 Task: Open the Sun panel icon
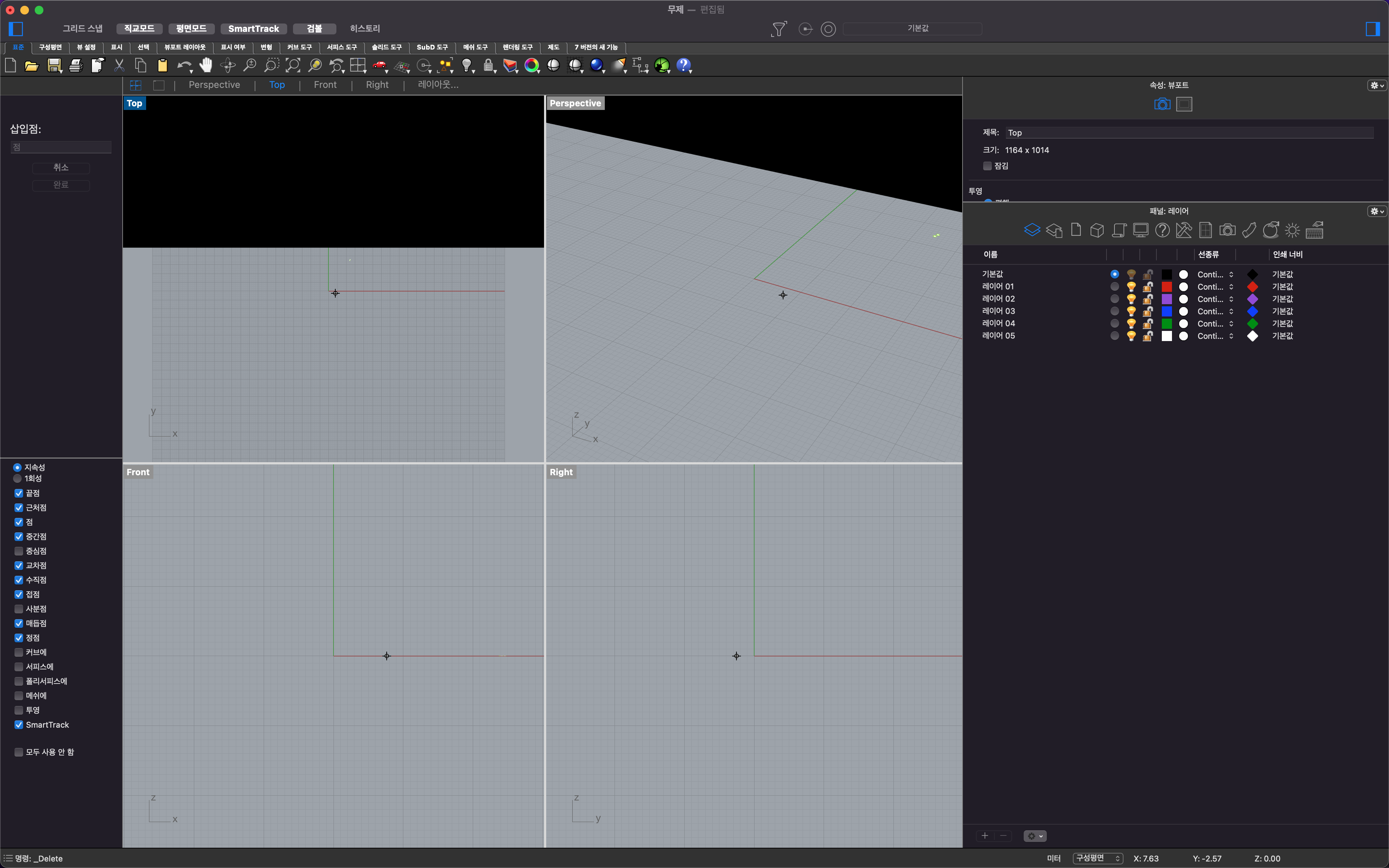tap(1292, 231)
